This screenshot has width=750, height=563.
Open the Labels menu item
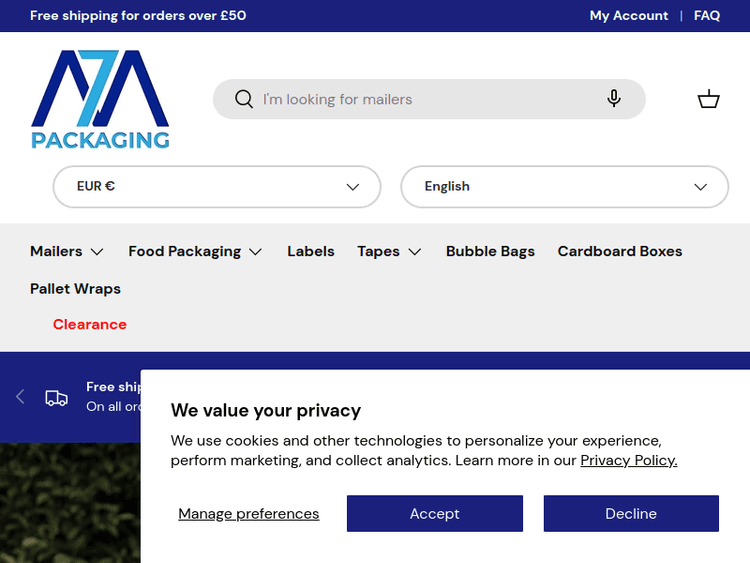(310, 251)
